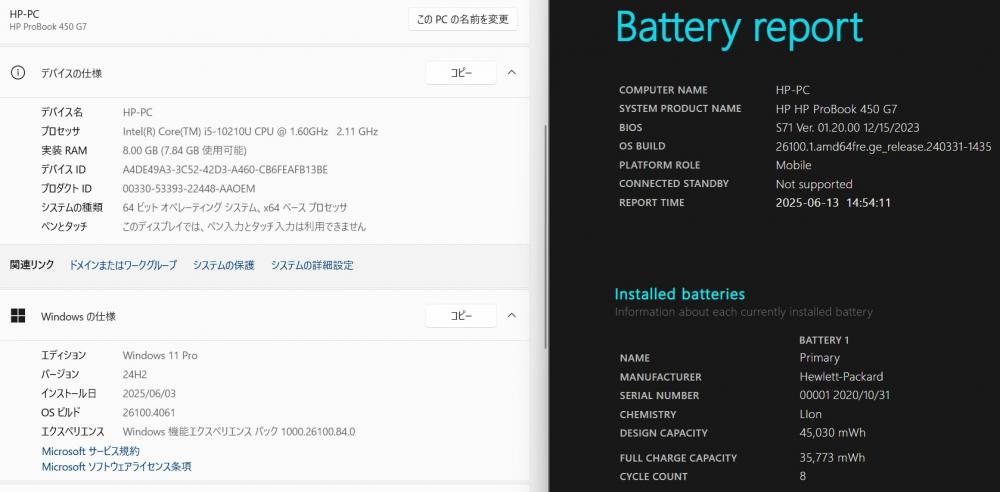Click the SERIAL NUMBER label in battery report
Screen dimensions: 1000x492
(659, 396)
